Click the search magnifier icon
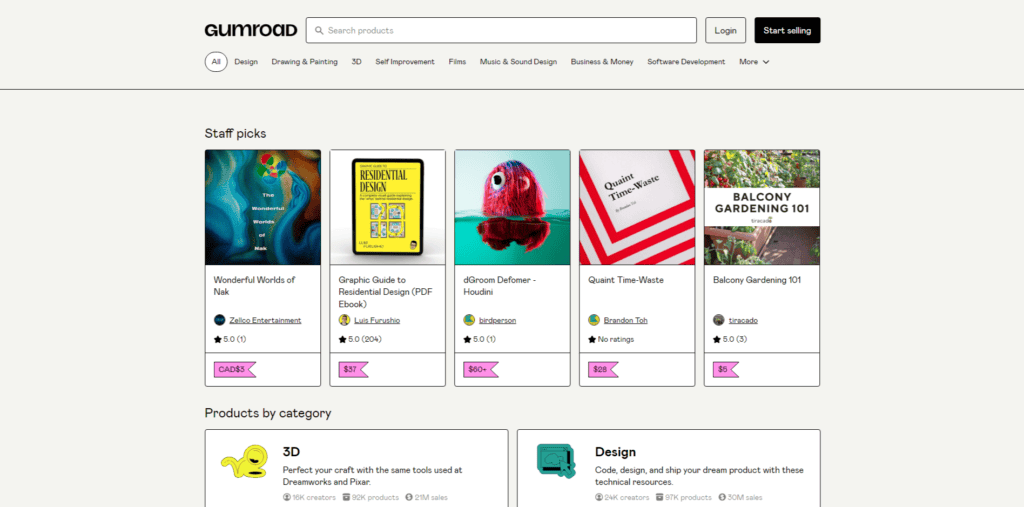 point(319,30)
